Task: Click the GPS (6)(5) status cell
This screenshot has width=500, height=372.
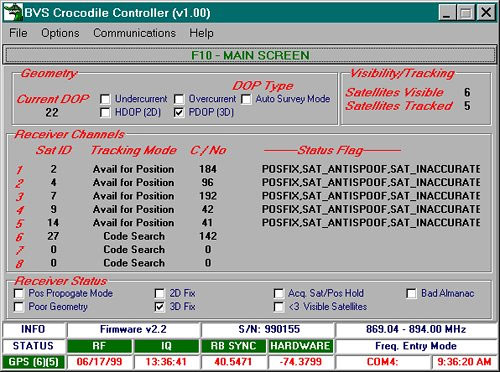Action: point(33,362)
